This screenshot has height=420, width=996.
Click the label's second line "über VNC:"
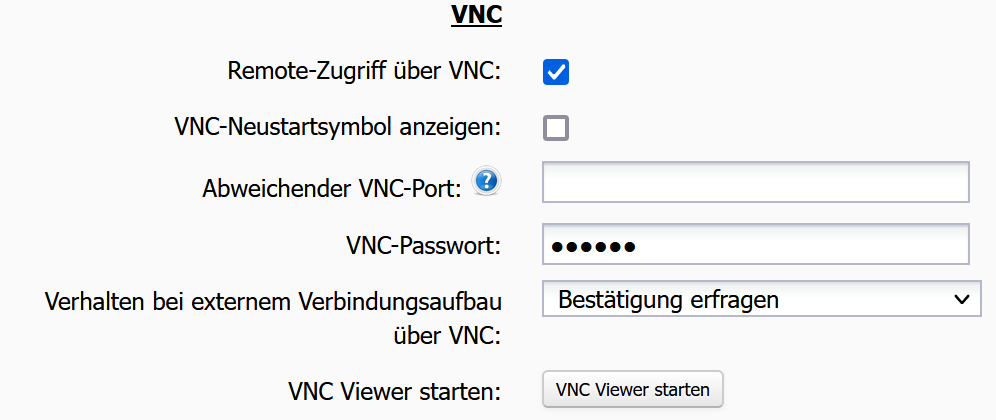click(x=445, y=335)
